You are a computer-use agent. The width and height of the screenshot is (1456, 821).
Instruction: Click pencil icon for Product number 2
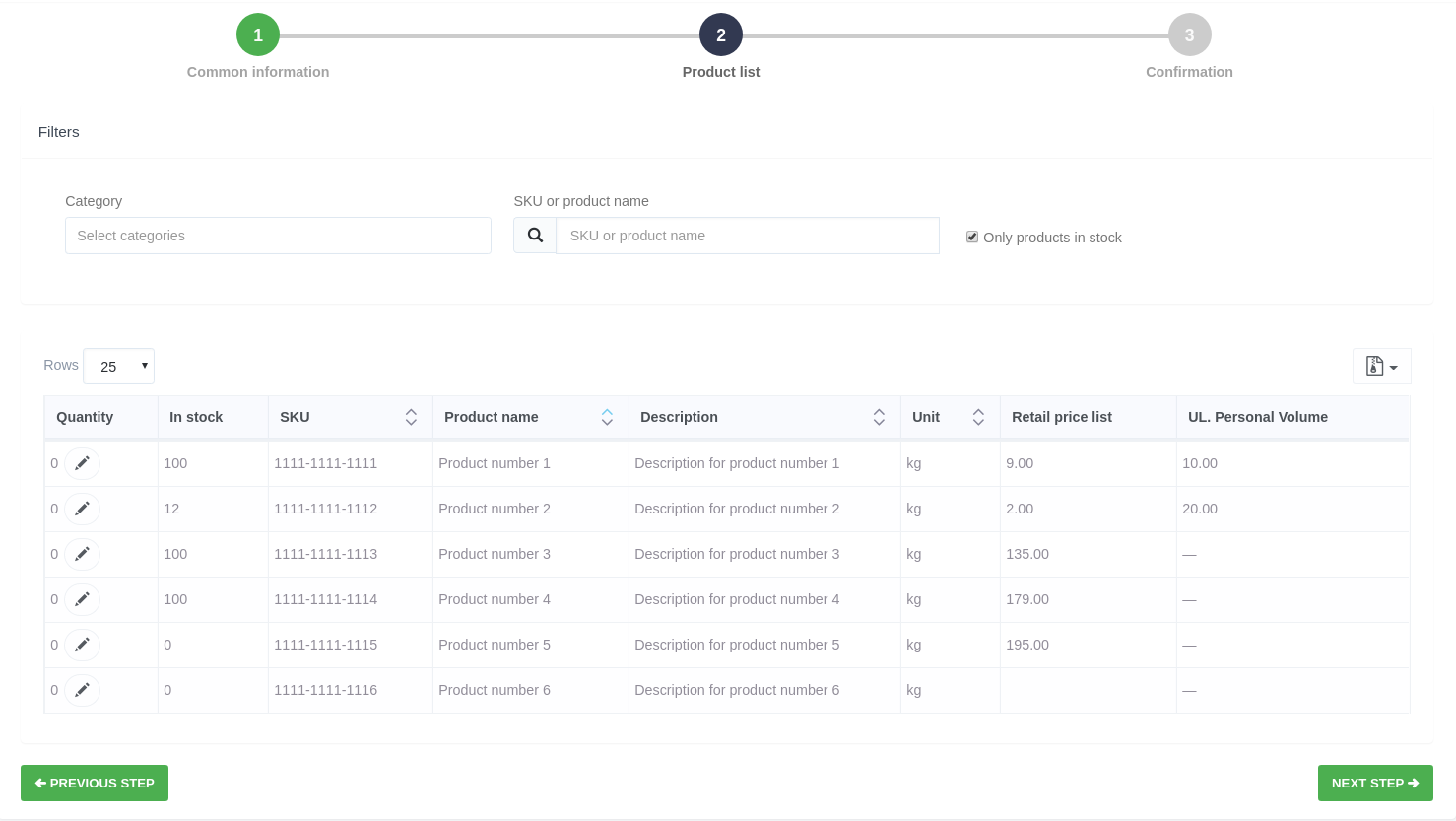[x=83, y=509]
